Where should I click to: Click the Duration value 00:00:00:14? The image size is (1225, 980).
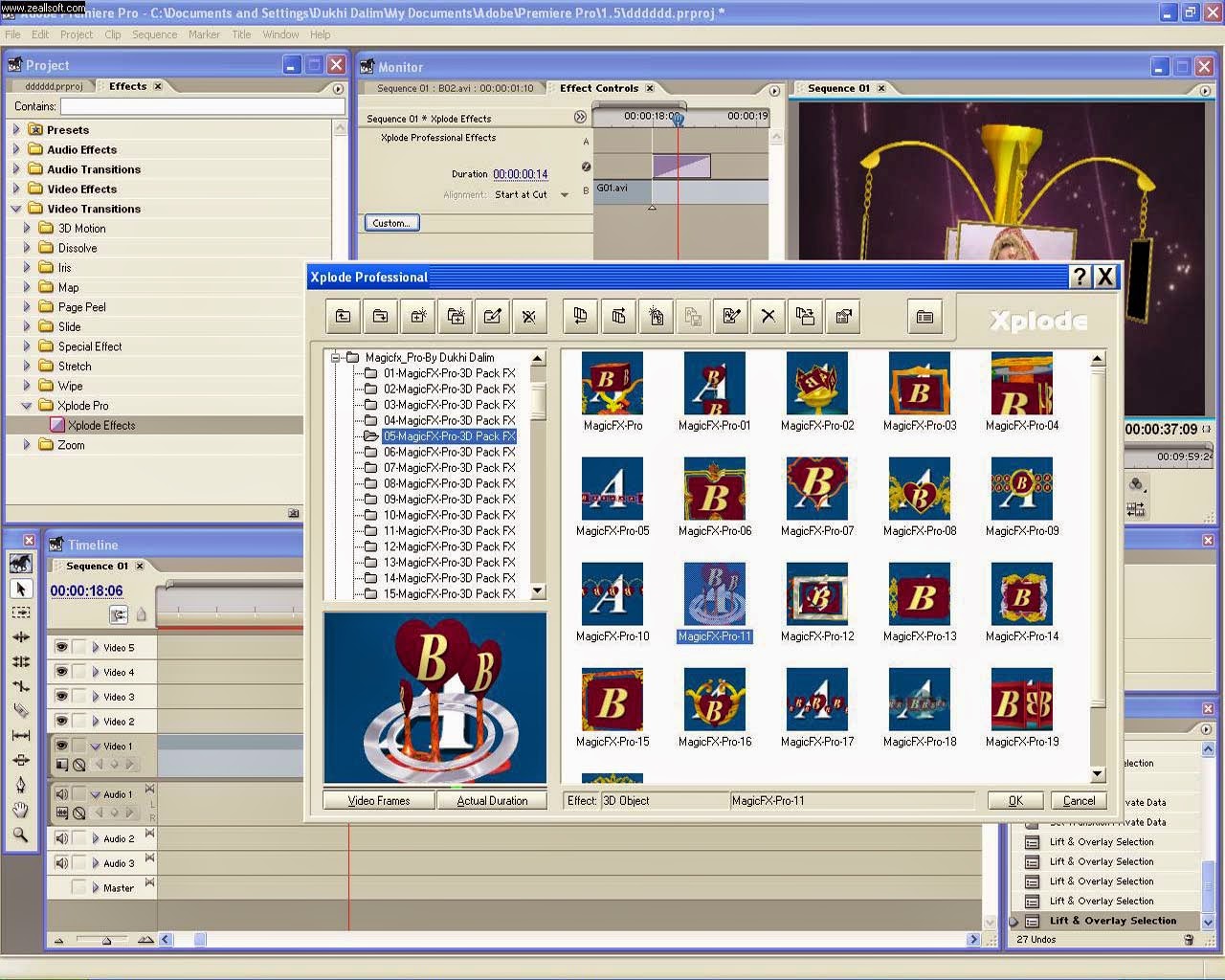pyautogui.click(x=521, y=174)
